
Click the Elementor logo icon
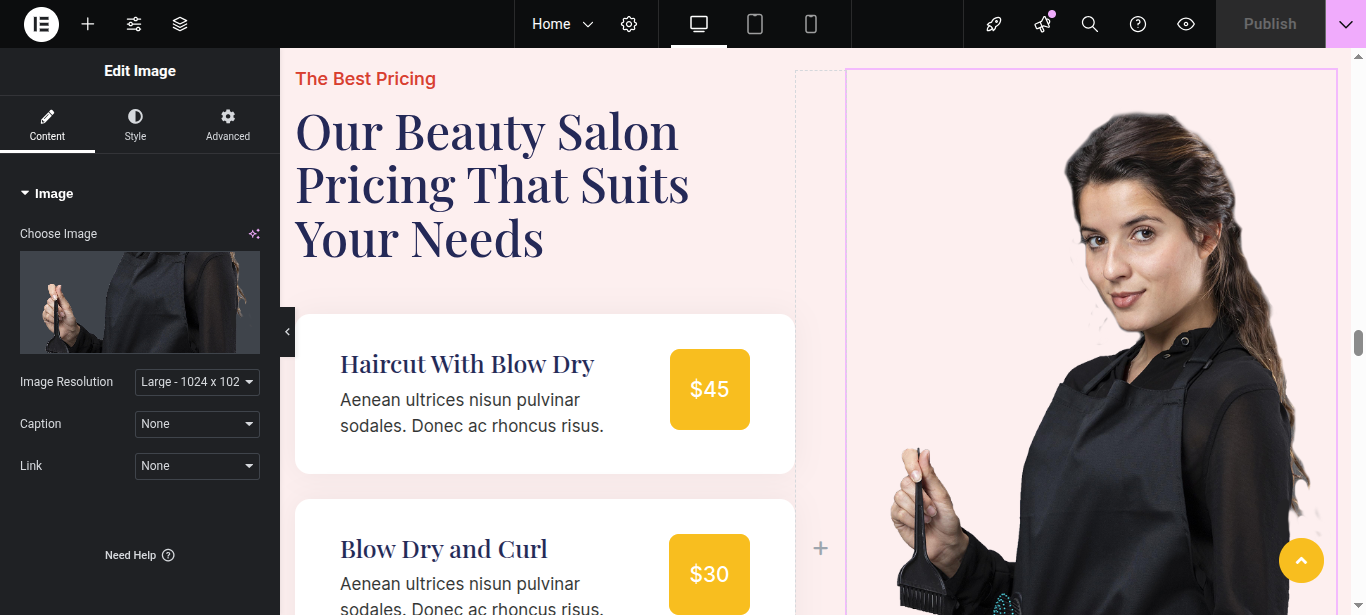point(42,24)
